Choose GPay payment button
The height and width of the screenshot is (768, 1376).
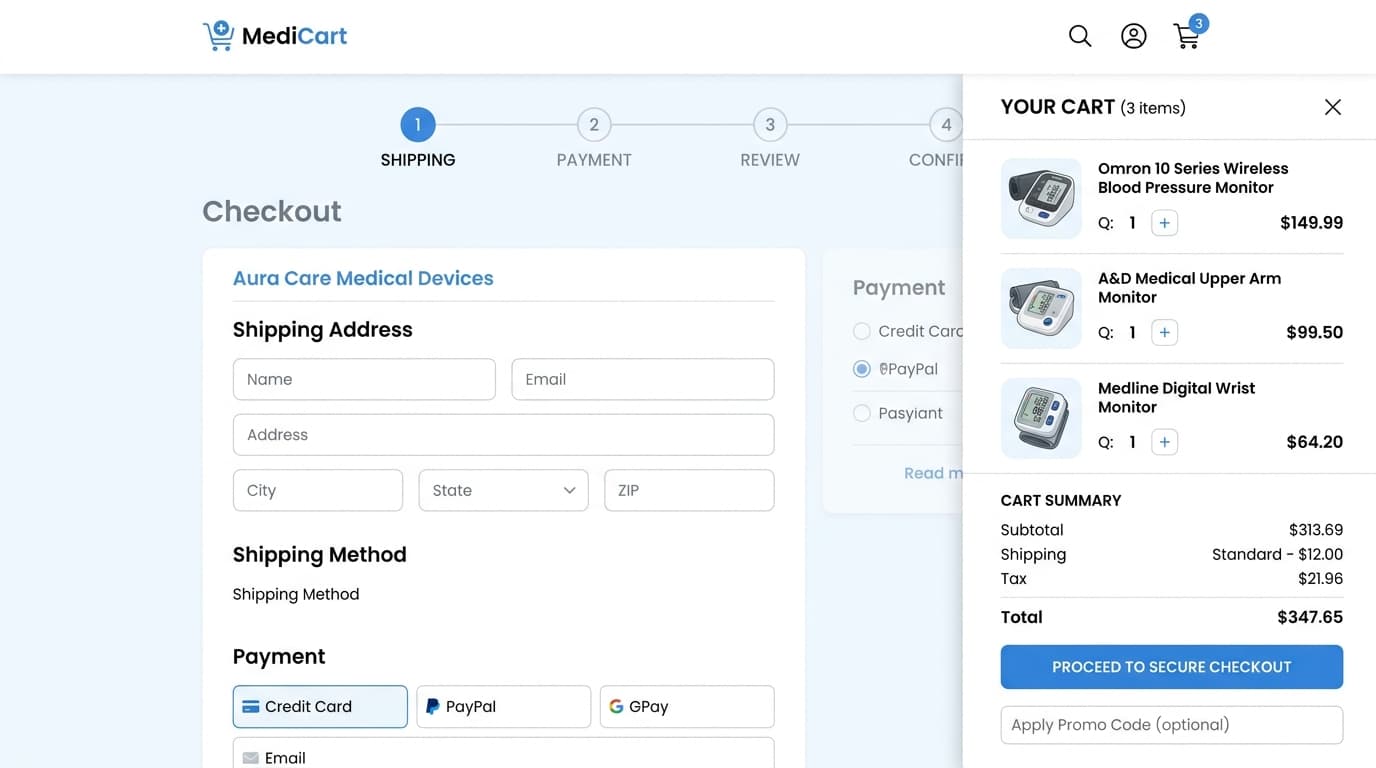coord(687,706)
